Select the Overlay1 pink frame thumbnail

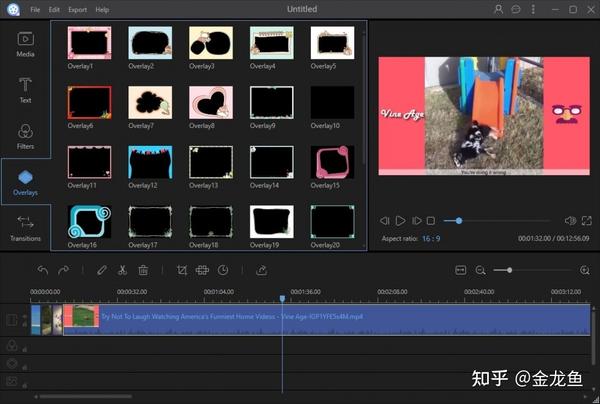[90, 43]
